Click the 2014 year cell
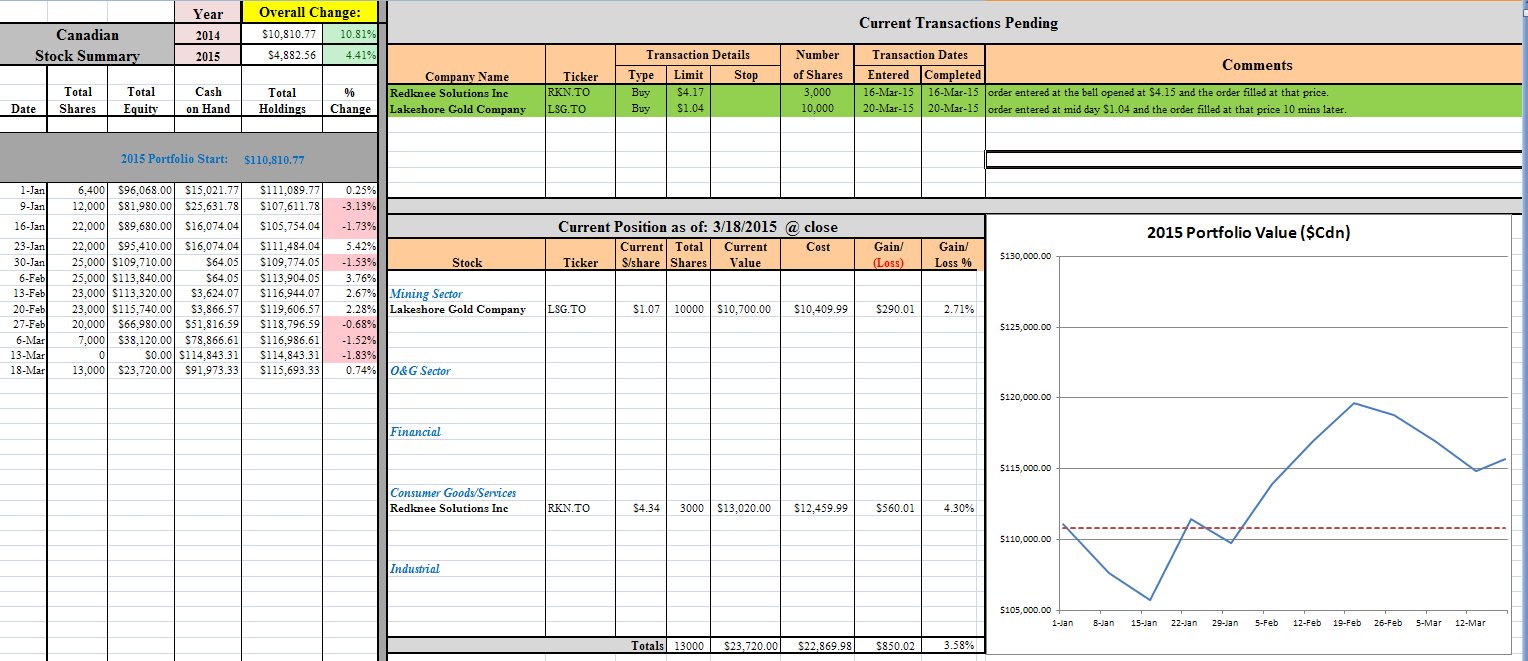The width and height of the screenshot is (1528, 661). coord(207,34)
